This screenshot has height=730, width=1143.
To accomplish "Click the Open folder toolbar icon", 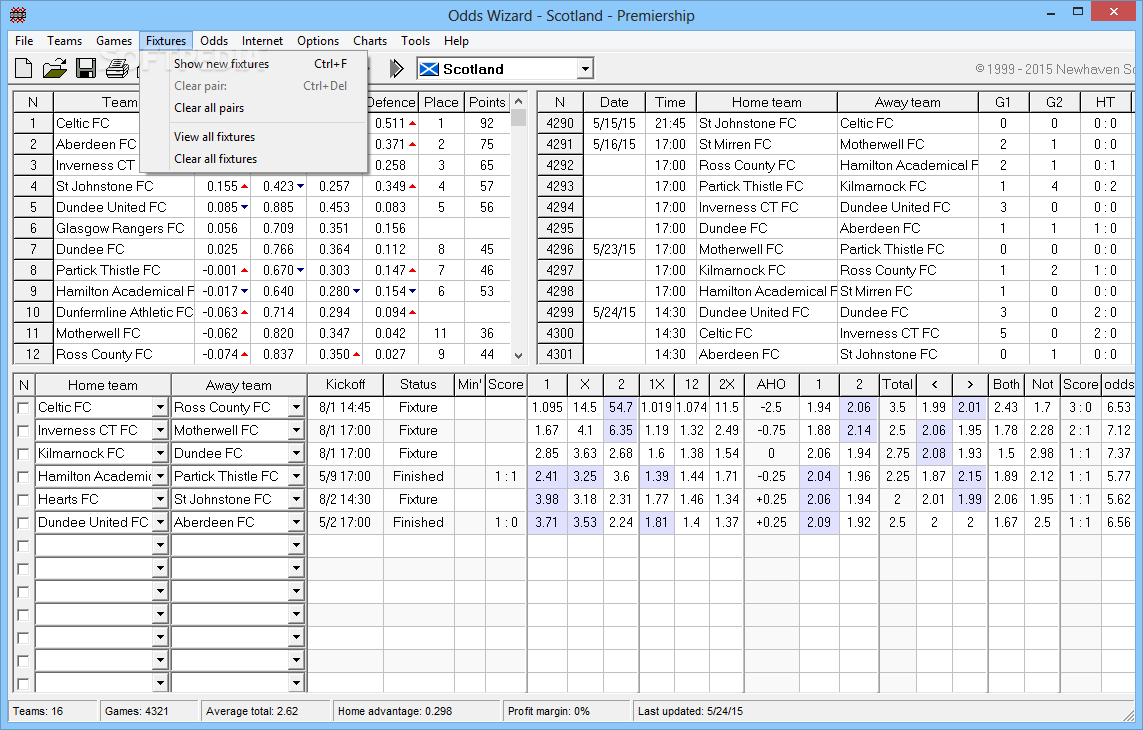I will [55, 69].
